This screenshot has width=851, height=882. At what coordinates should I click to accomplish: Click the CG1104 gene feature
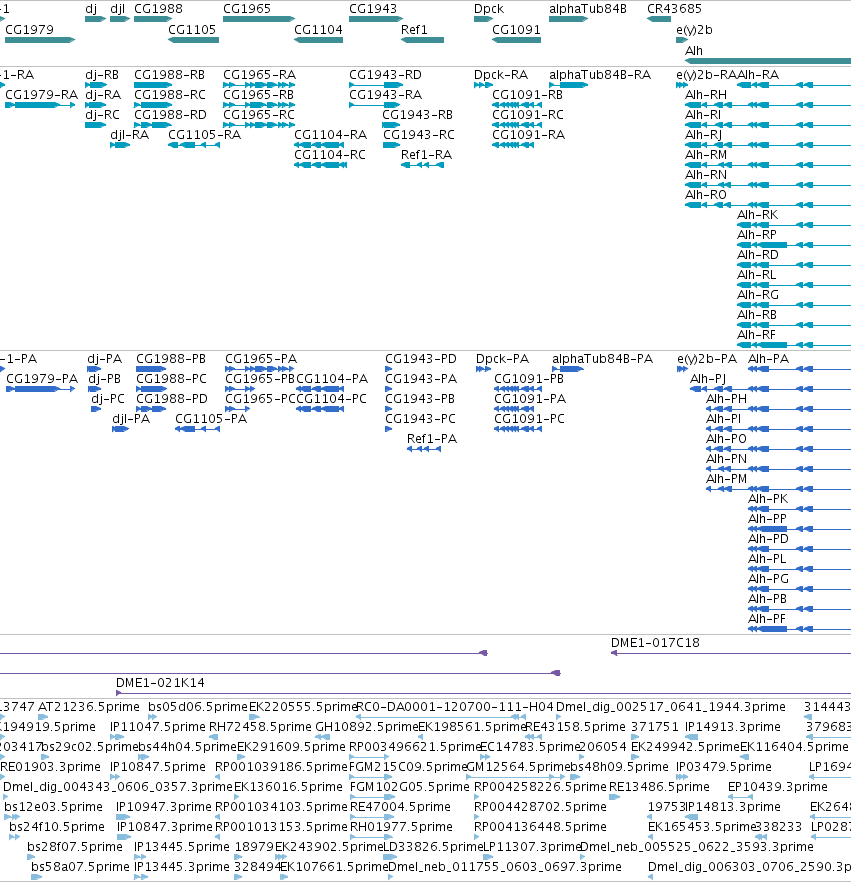click(318, 40)
